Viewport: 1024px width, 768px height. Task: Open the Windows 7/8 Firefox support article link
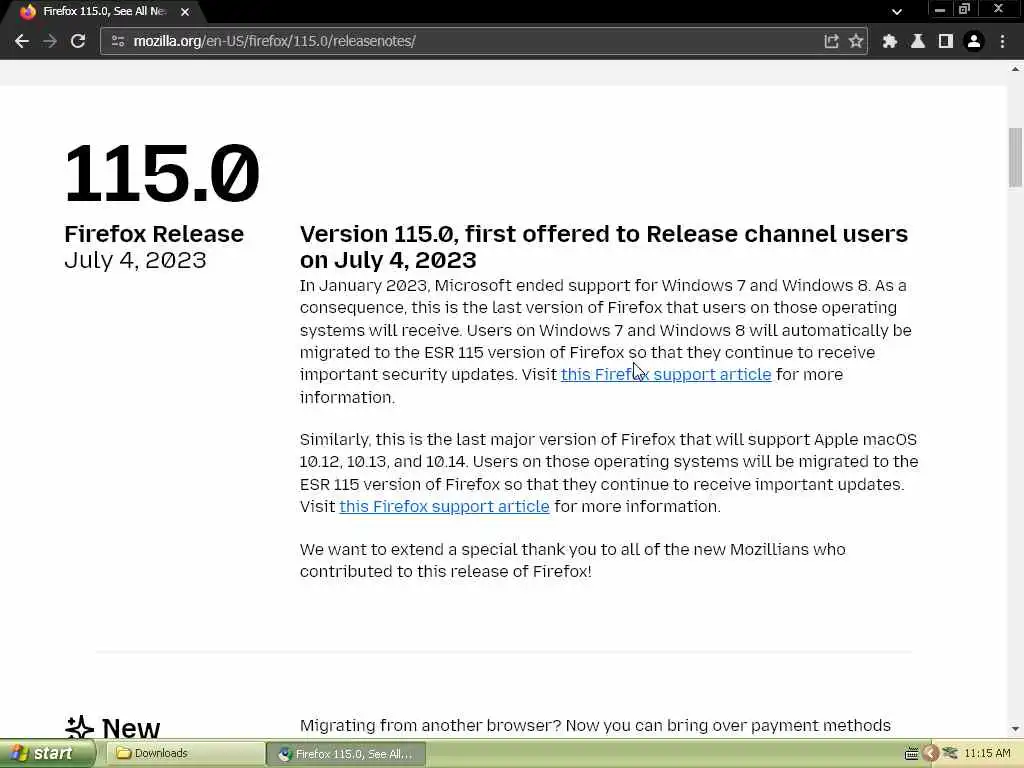(666, 374)
